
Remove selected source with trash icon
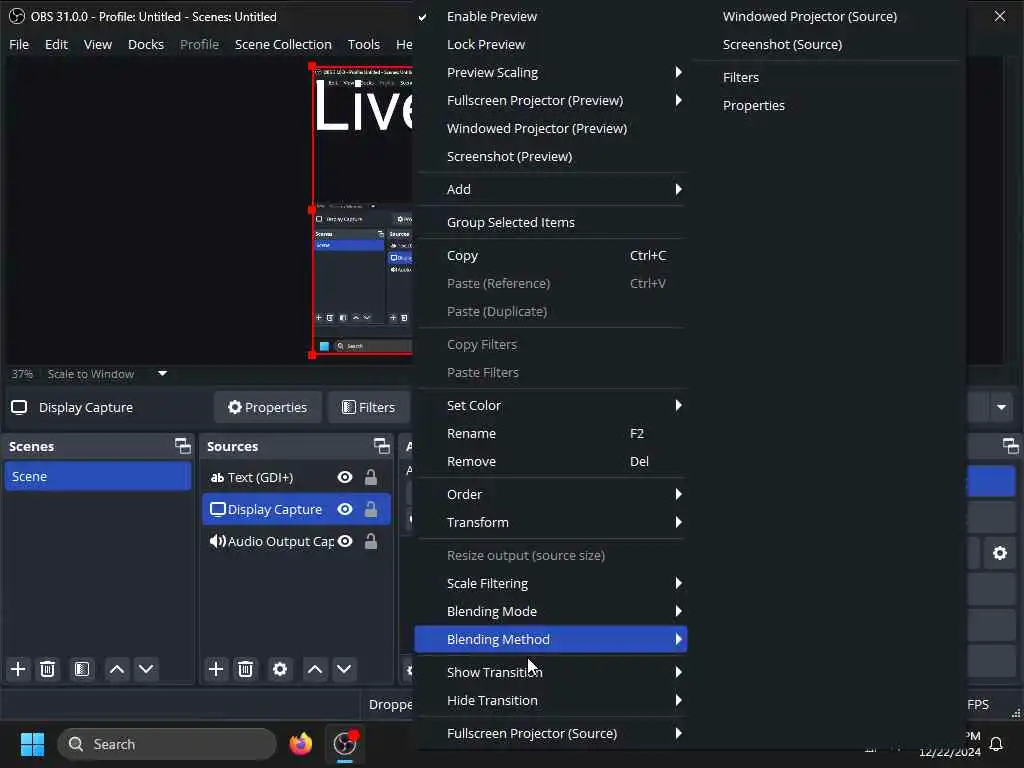click(246, 669)
